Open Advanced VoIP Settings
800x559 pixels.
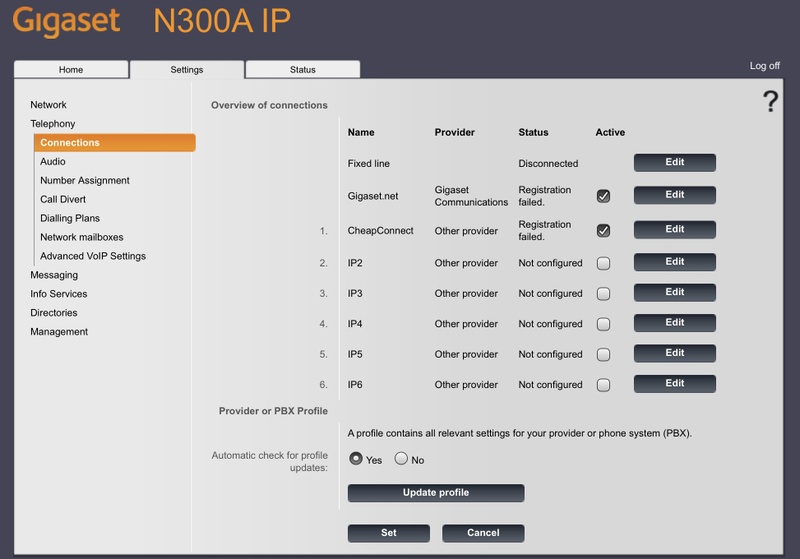click(93, 256)
